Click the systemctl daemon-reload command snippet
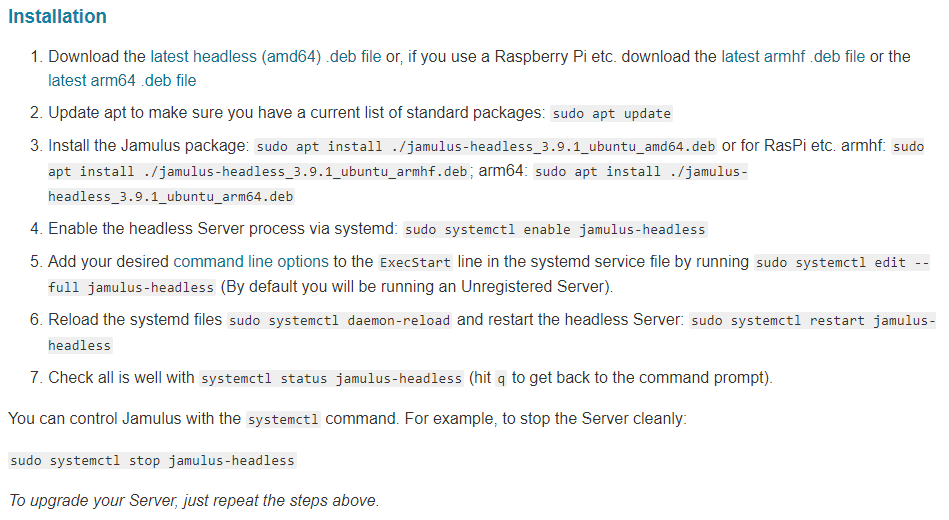 [339, 320]
